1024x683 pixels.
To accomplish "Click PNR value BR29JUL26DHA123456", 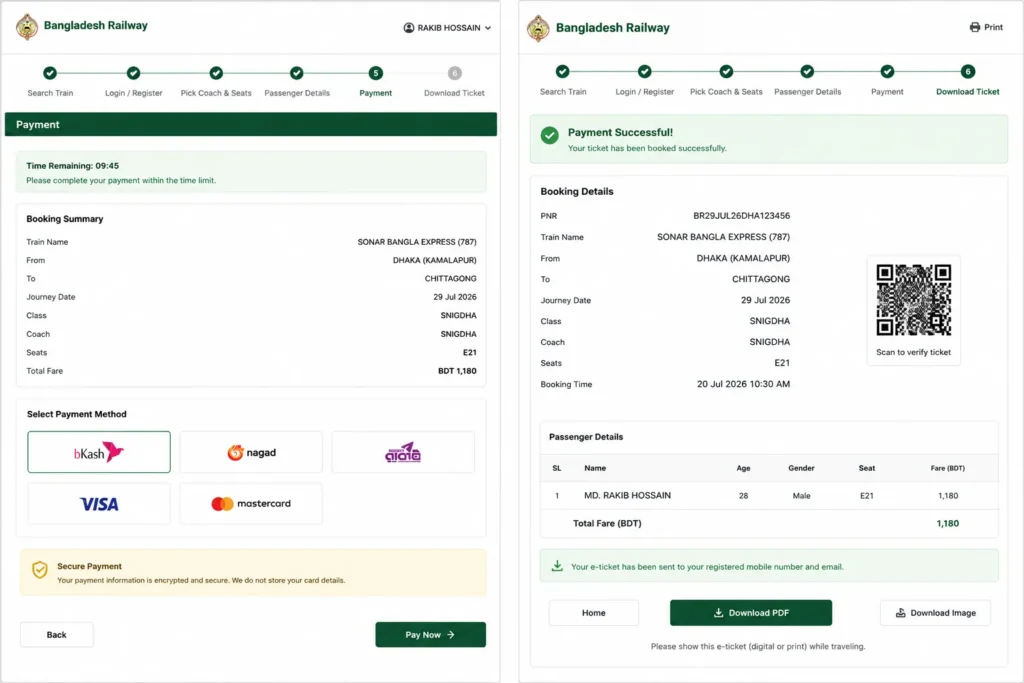I will [741, 215].
